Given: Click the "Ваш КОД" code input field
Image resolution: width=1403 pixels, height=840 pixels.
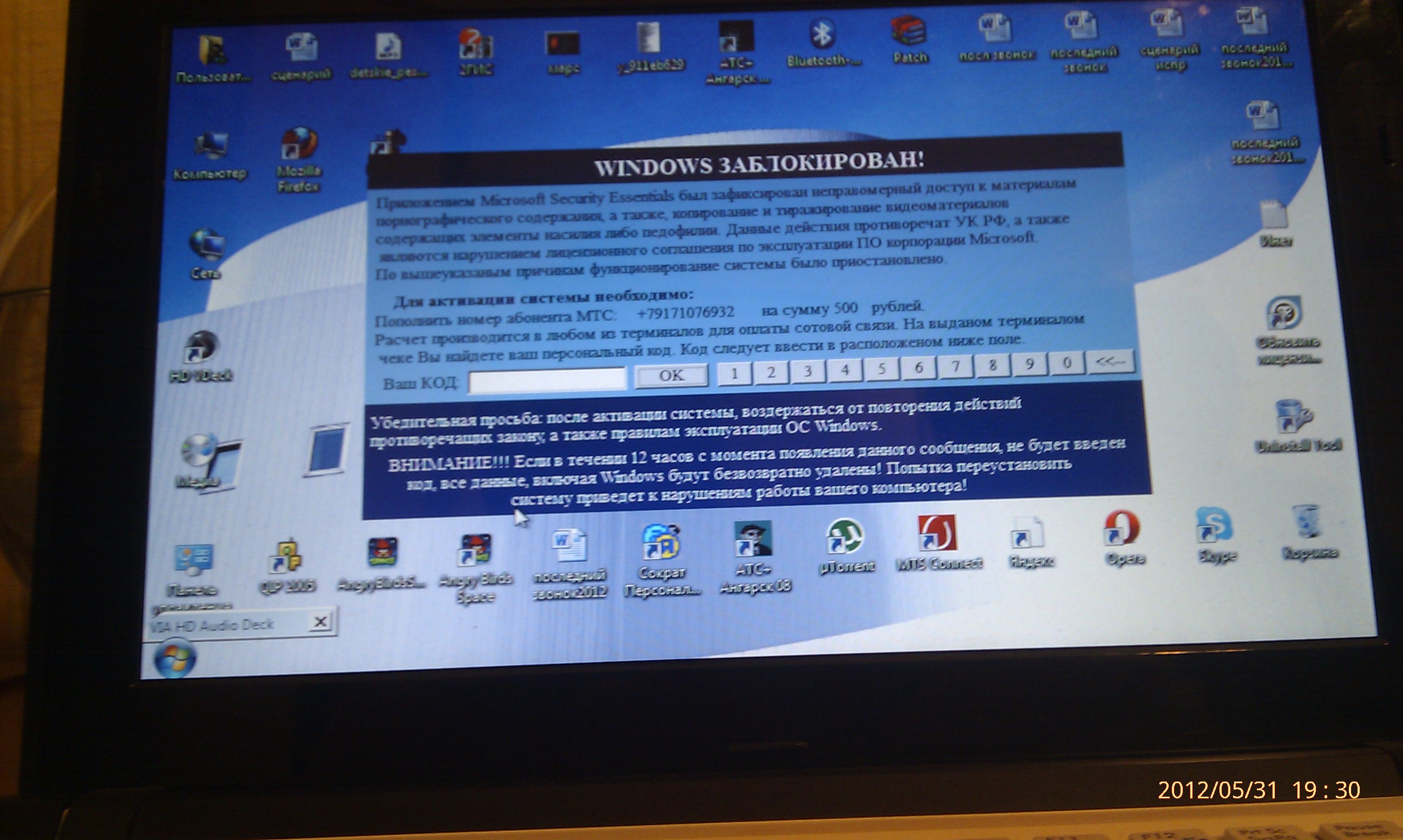Looking at the screenshot, I should click(x=547, y=380).
